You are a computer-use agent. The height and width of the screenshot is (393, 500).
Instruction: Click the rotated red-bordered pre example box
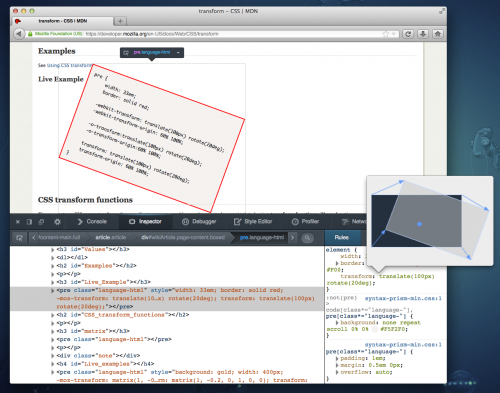[x=152, y=138]
